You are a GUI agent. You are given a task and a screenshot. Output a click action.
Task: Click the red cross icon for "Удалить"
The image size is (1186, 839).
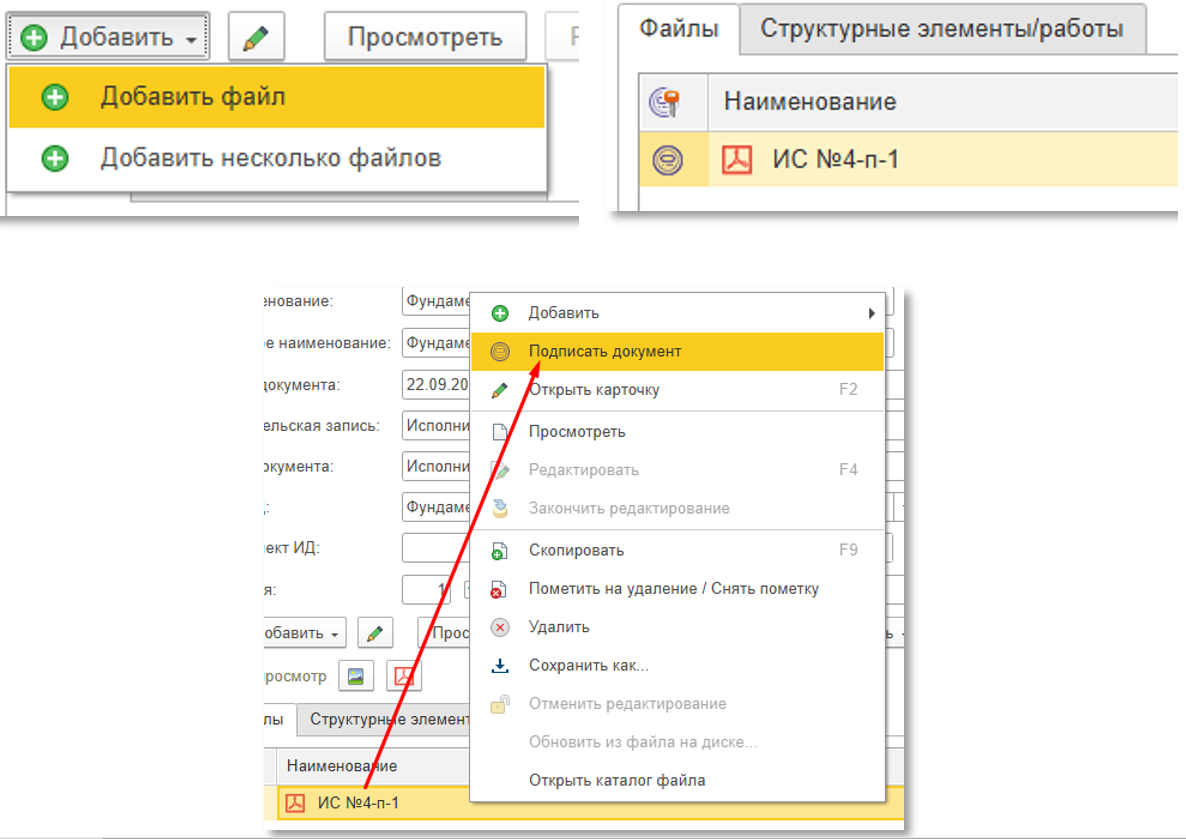point(500,628)
